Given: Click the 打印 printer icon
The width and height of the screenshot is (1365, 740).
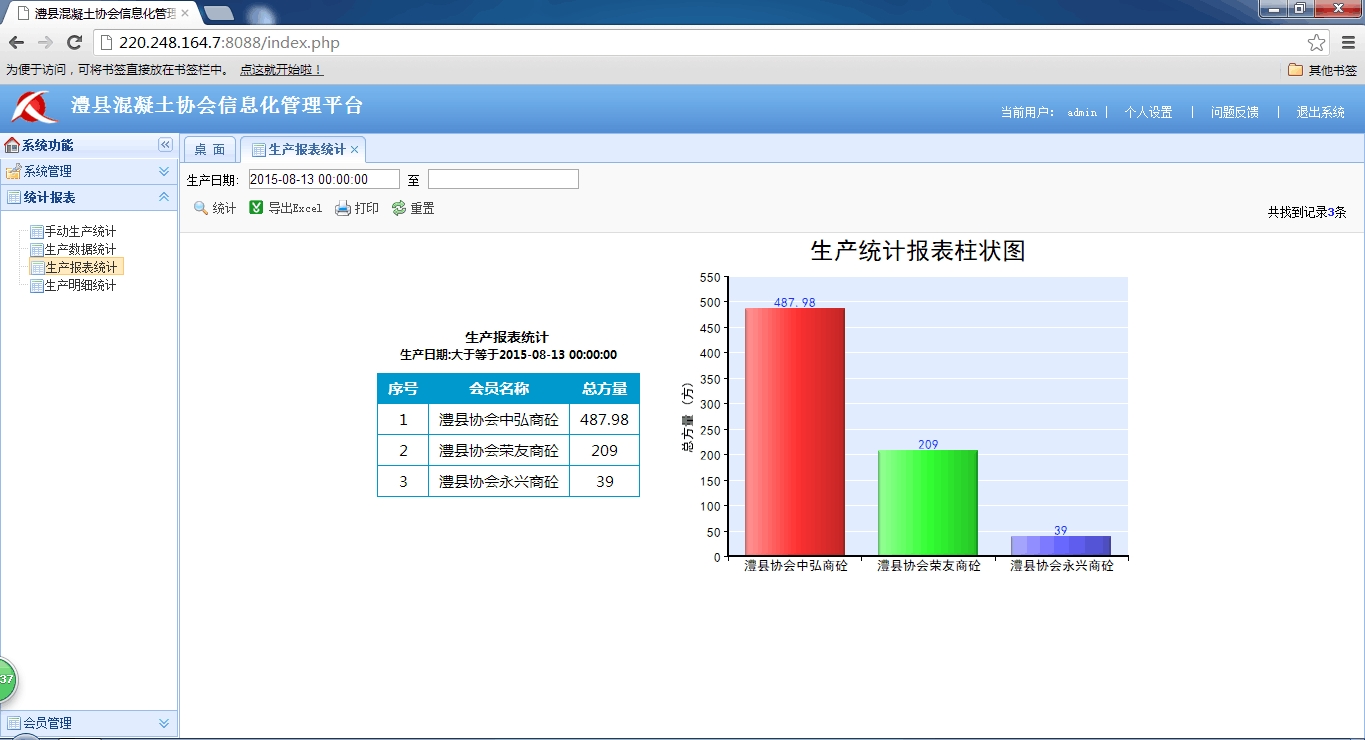Looking at the screenshot, I should 343,208.
